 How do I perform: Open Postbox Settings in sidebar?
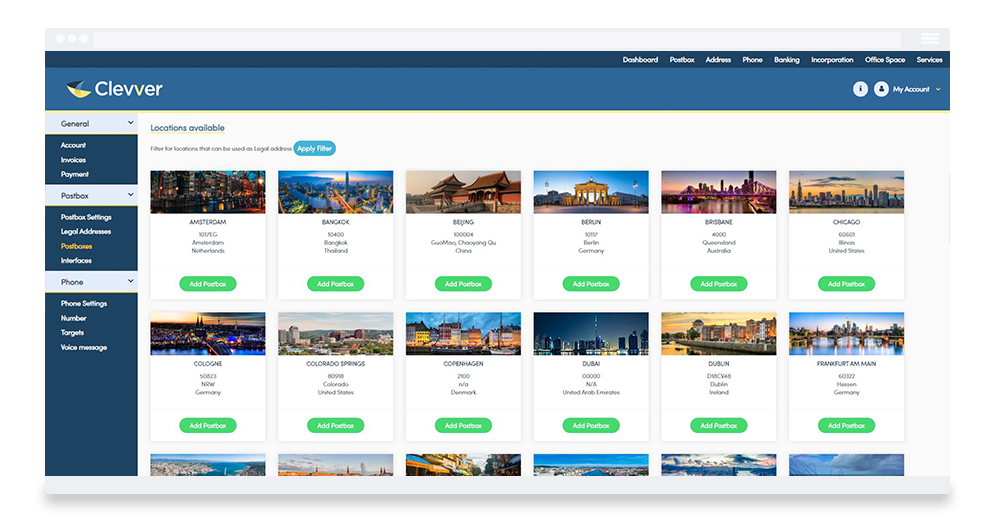[86, 218]
